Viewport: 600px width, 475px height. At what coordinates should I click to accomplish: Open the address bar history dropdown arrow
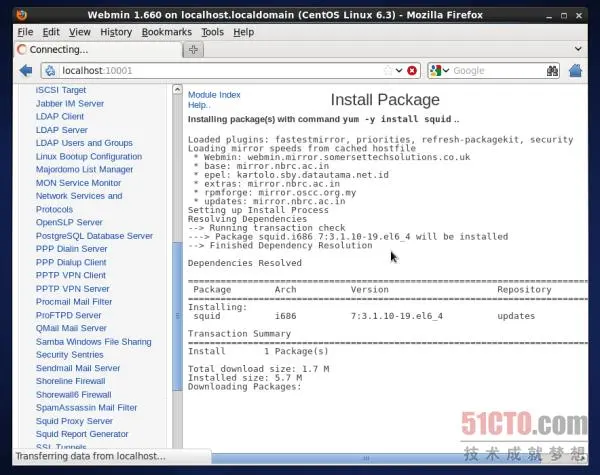[399, 70]
